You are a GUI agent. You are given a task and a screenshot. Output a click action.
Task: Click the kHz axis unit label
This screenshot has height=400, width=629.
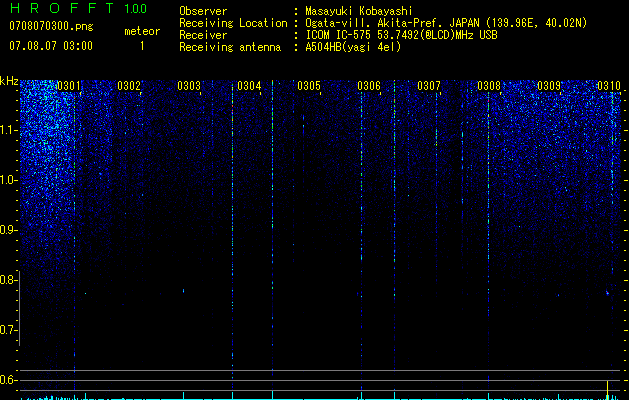[x=9, y=81]
